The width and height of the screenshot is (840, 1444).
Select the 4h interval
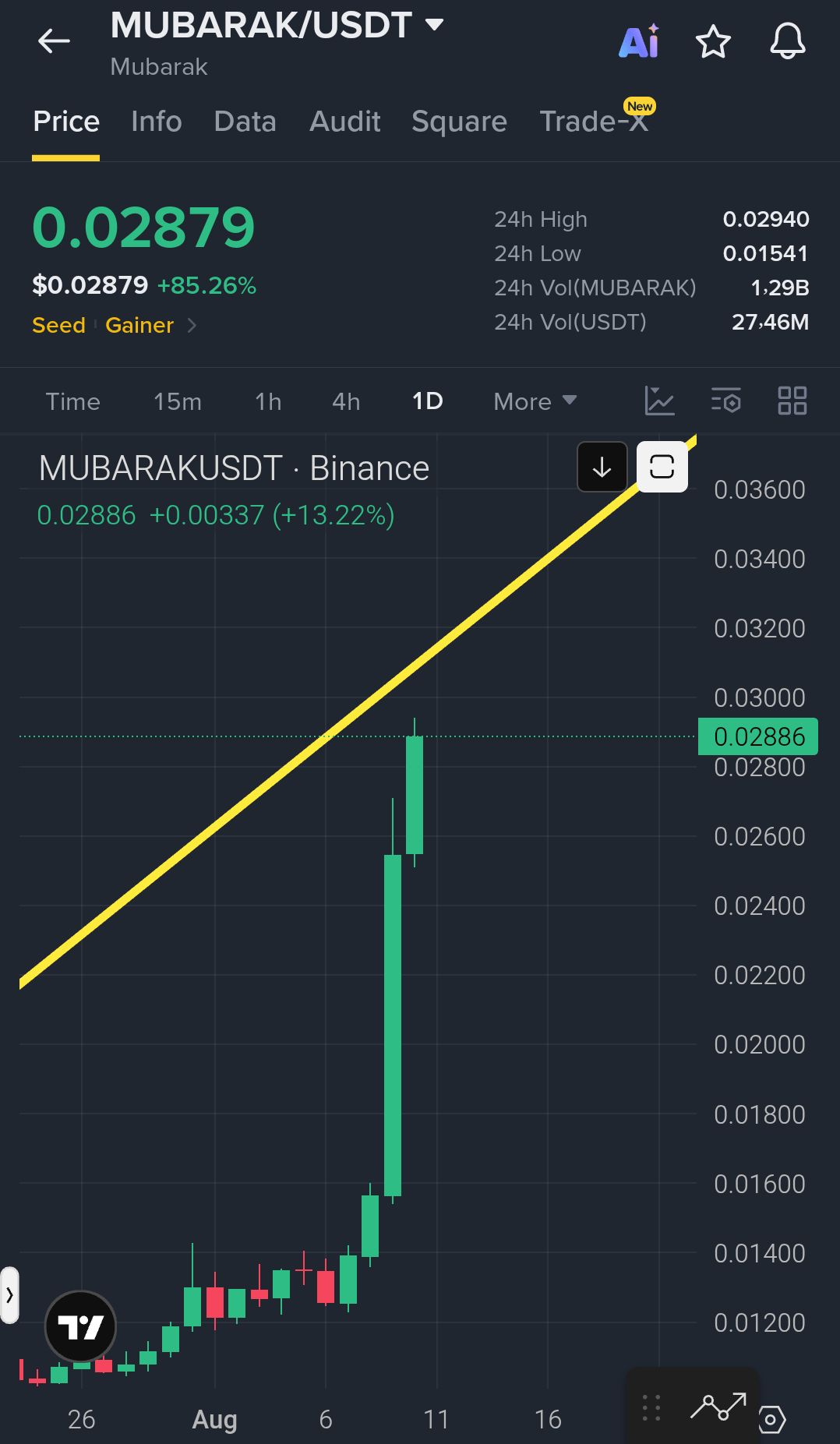(x=346, y=401)
